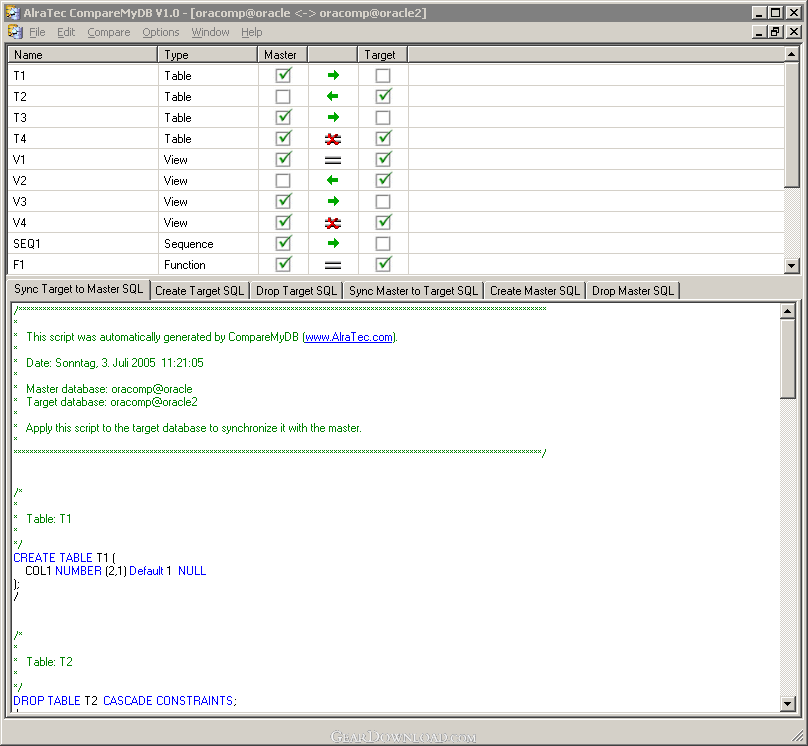Restore the inner child window
The image size is (808, 746).
(775, 32)
